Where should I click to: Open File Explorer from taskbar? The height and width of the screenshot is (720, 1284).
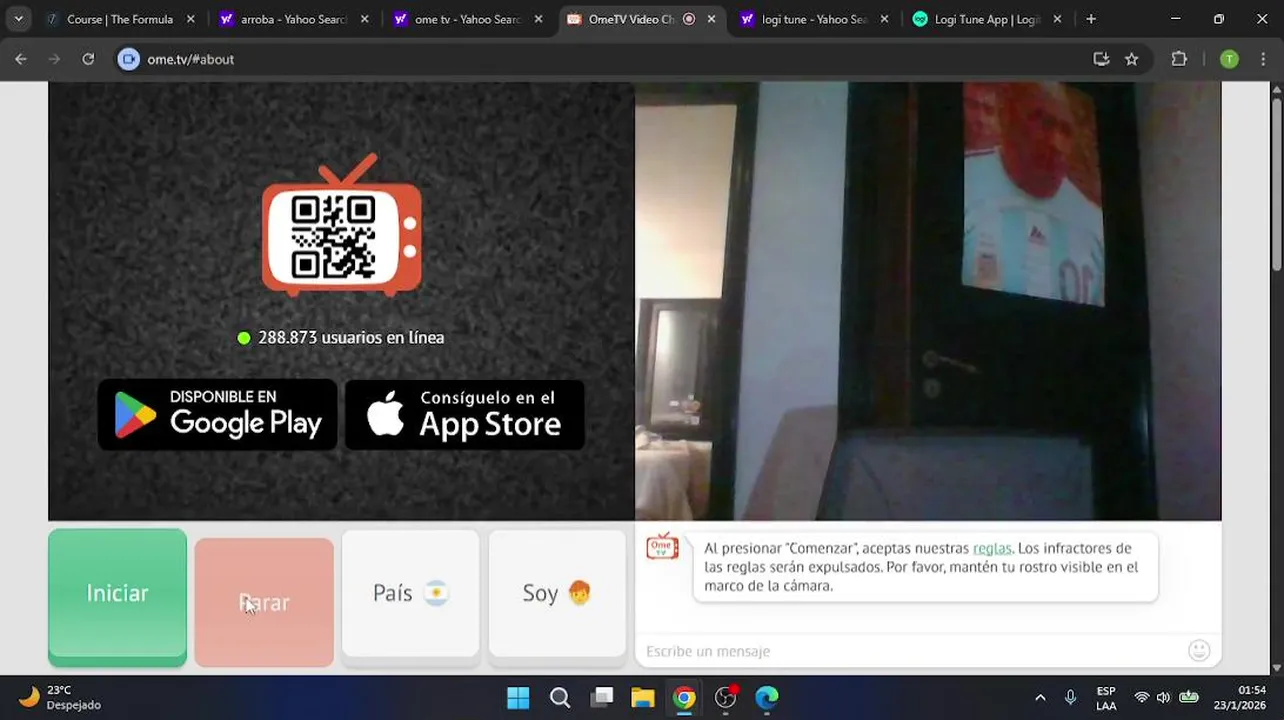(x=642, y=697)
